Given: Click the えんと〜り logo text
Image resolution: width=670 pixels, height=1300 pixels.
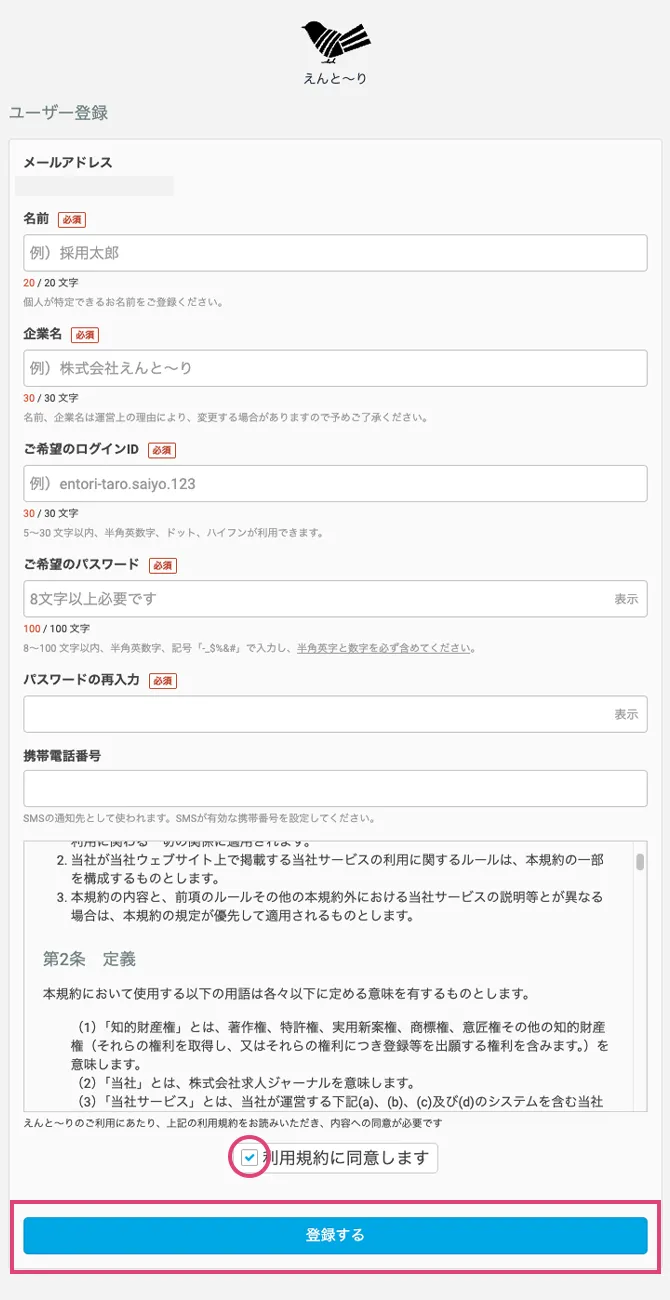Looking at the screenshot, I should tap(335, 79).
